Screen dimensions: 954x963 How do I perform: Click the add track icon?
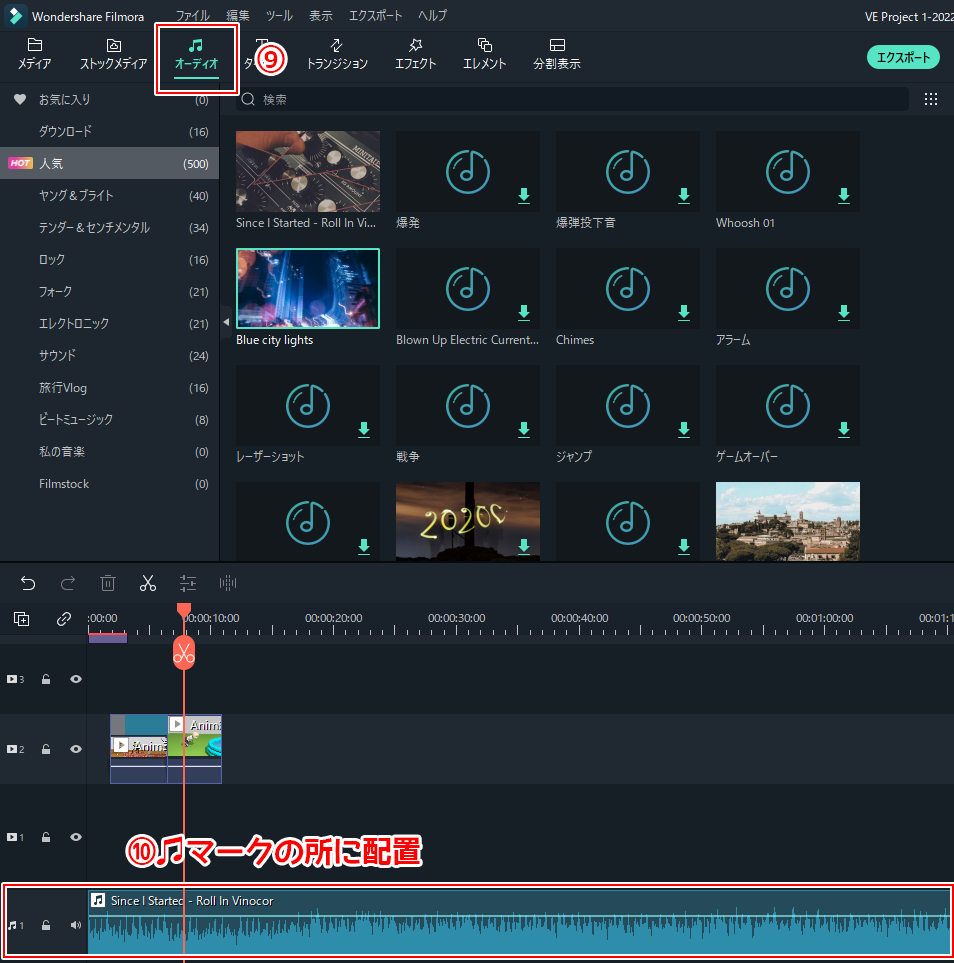[22, 619]
